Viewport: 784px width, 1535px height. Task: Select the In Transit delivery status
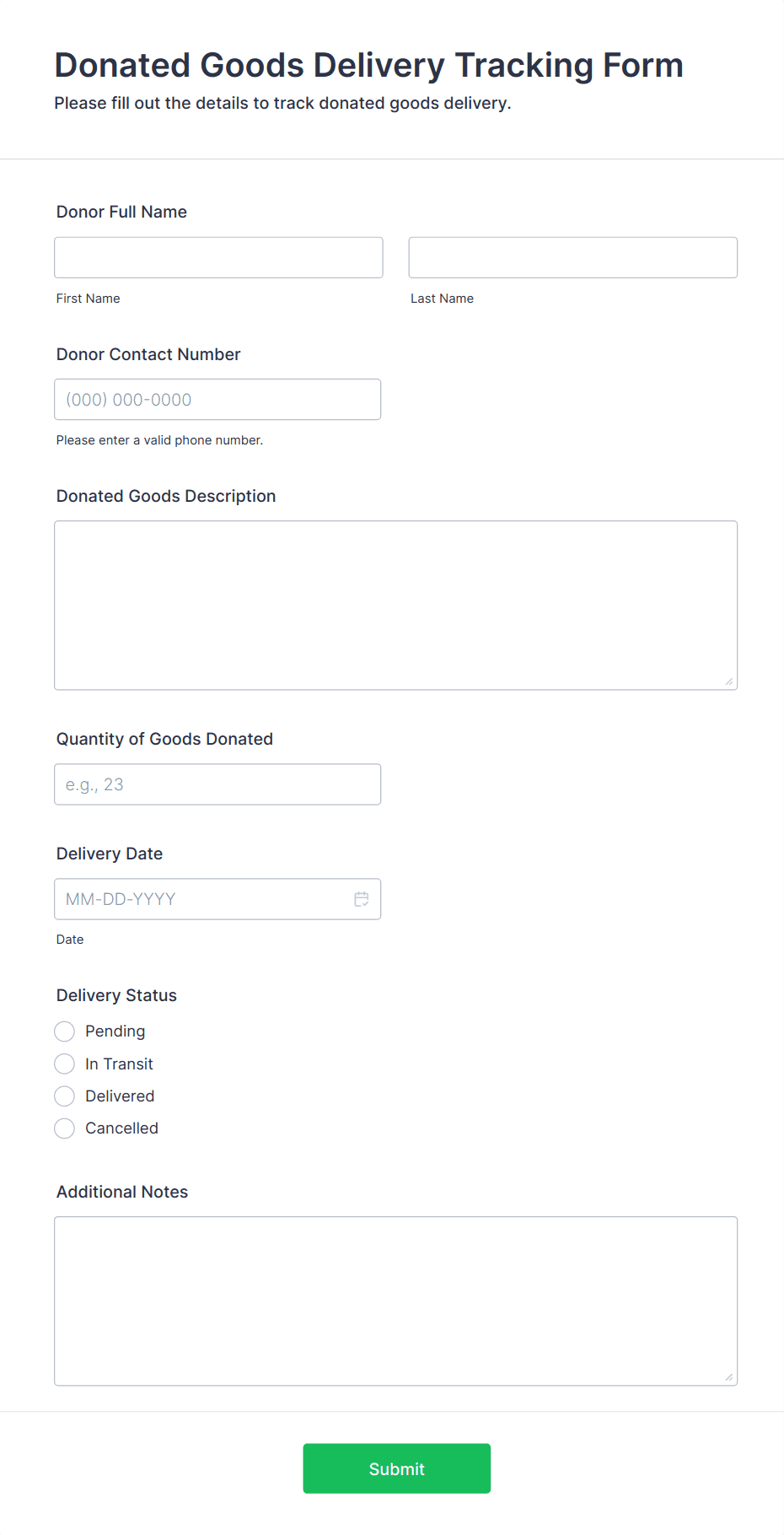64,1064
